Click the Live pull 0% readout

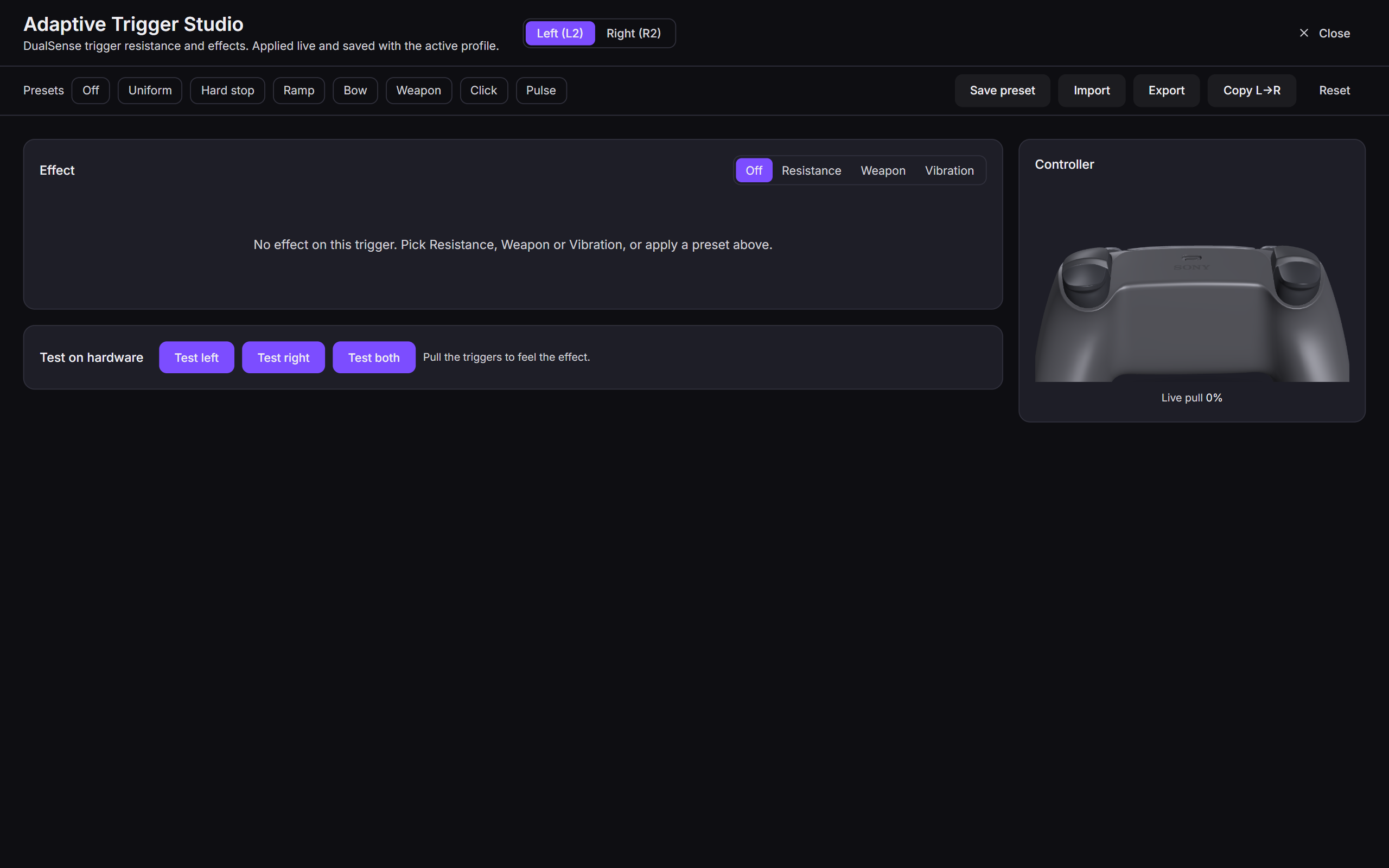(x=1192, y=398)
